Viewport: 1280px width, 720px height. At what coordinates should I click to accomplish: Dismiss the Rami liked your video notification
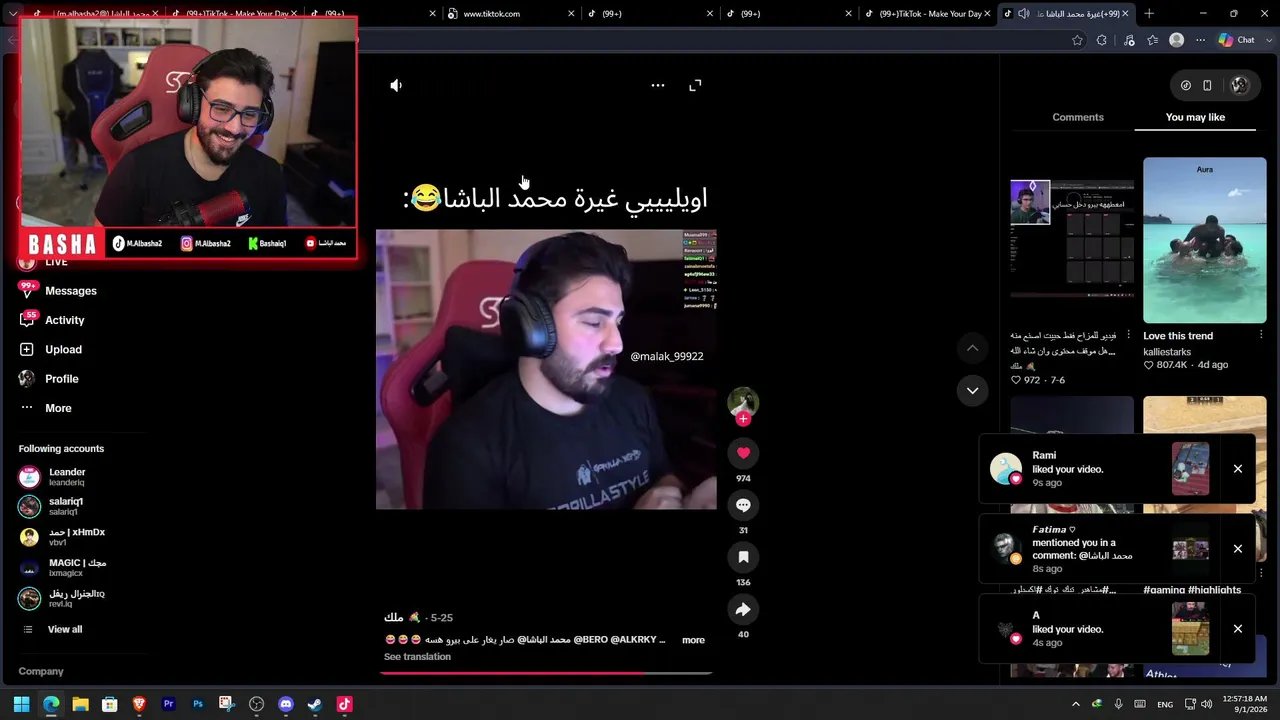1238,469
